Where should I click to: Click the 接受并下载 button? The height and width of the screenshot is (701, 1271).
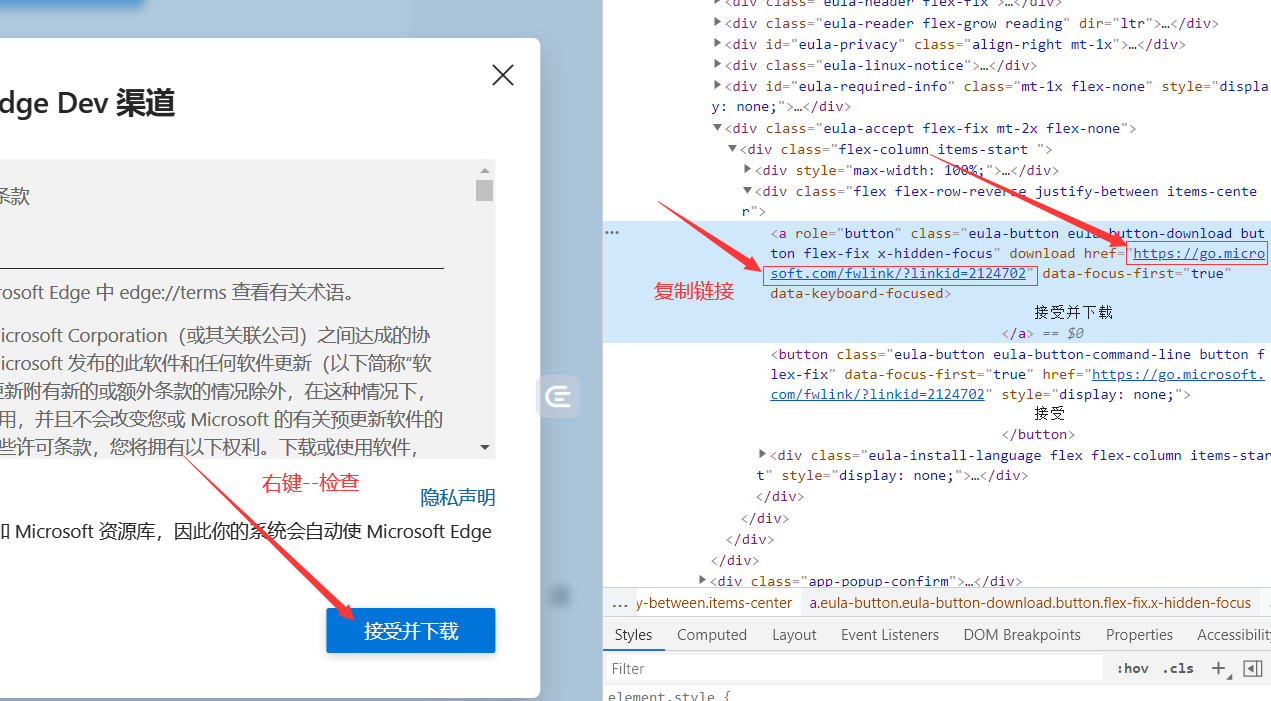click(411, 631)
